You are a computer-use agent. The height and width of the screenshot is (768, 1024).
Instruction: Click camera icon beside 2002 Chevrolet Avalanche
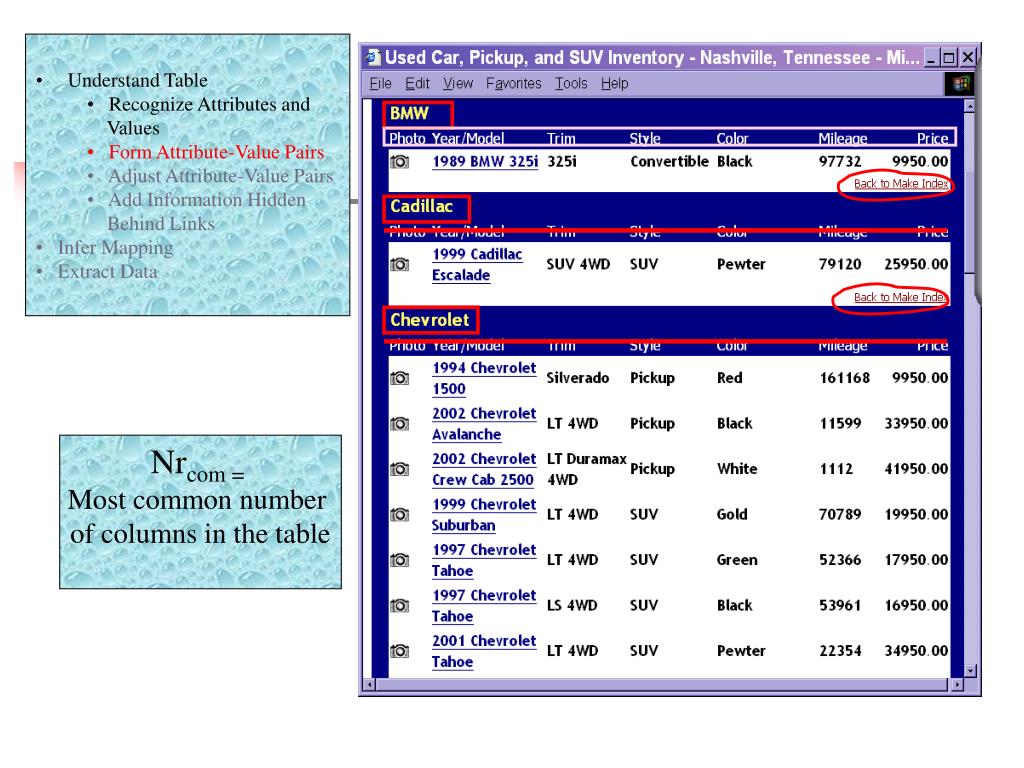tap(400, 424)
